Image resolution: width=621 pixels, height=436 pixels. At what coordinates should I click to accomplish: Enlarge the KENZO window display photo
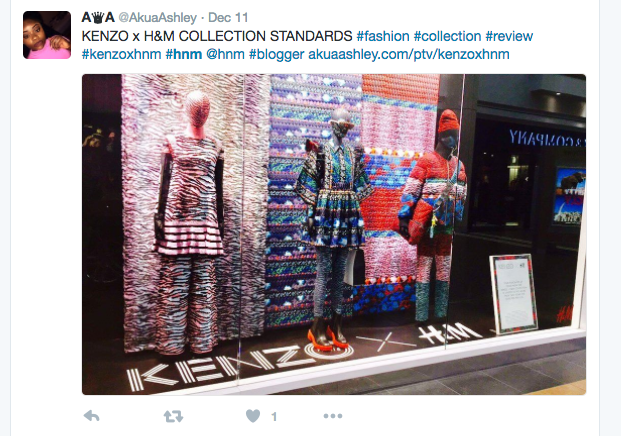click(x=334, y=234)
